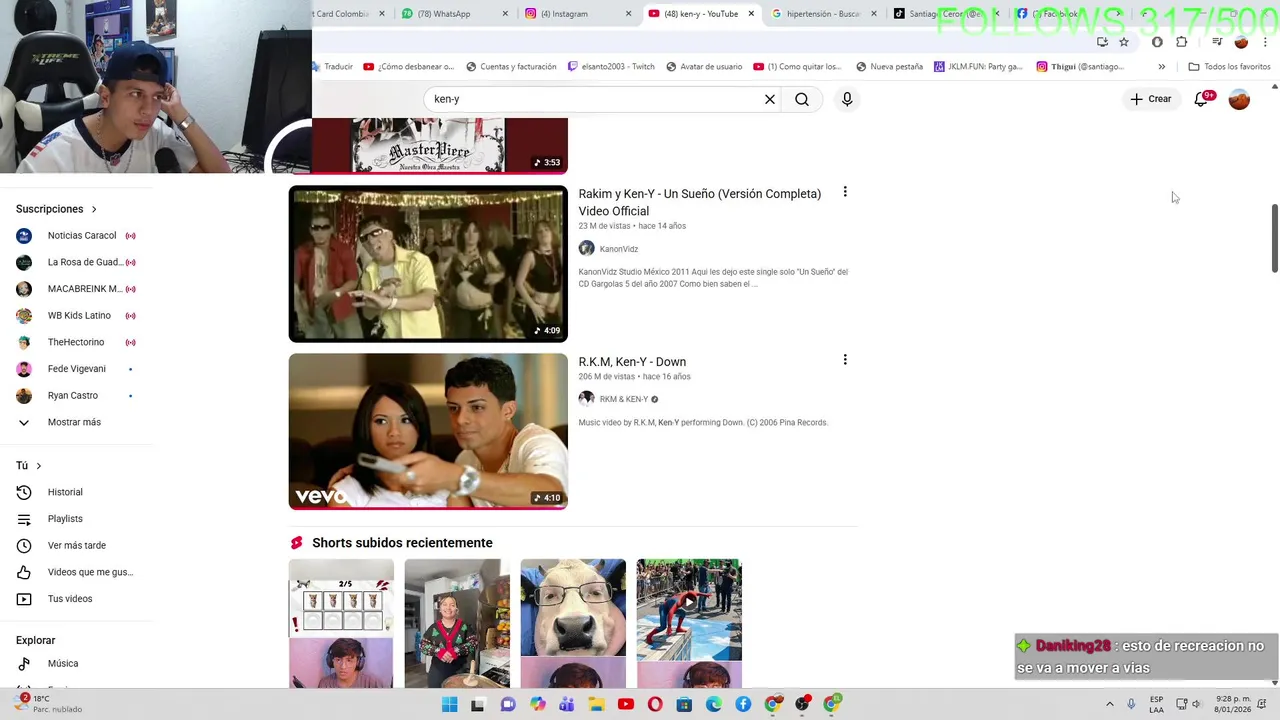Open the browser profile avatar

[x=1241, y=42]
